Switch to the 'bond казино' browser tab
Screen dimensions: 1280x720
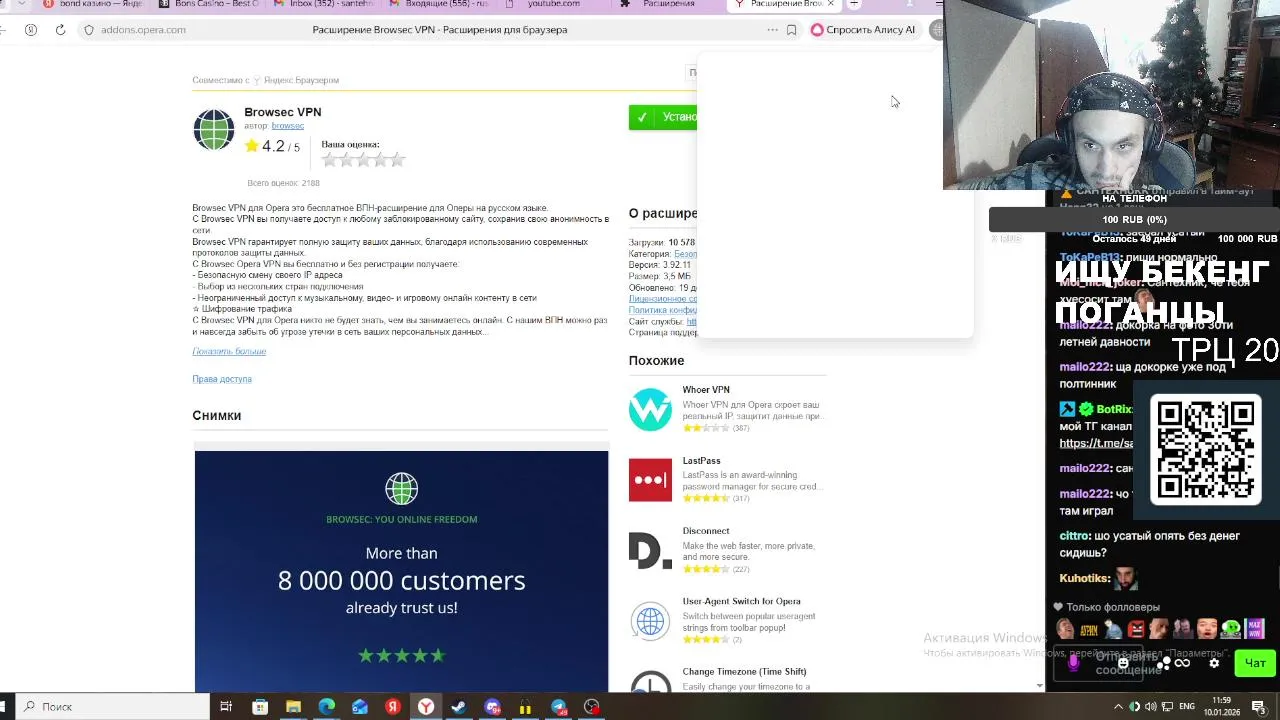coord(93,4)
